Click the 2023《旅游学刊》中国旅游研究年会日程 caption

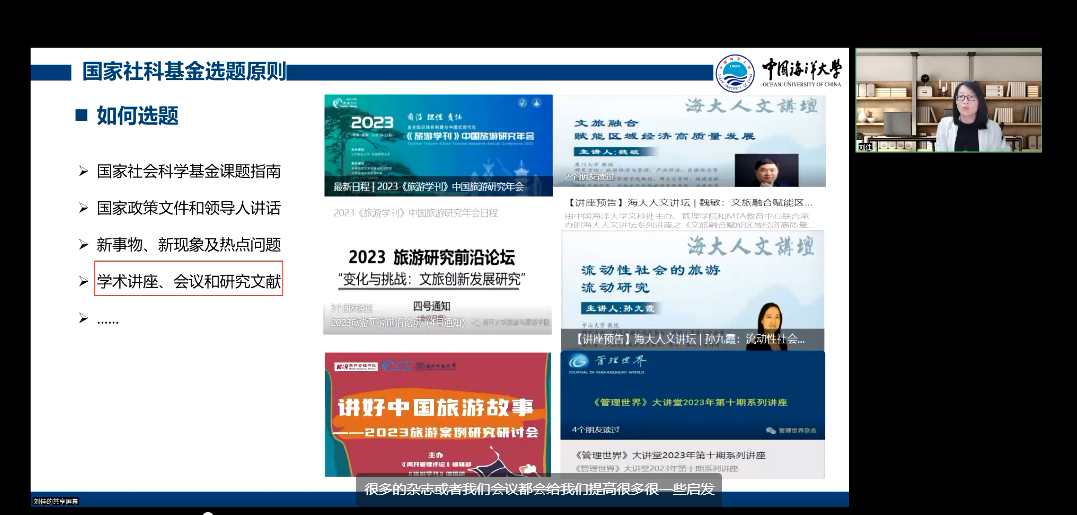pos(415,213)
